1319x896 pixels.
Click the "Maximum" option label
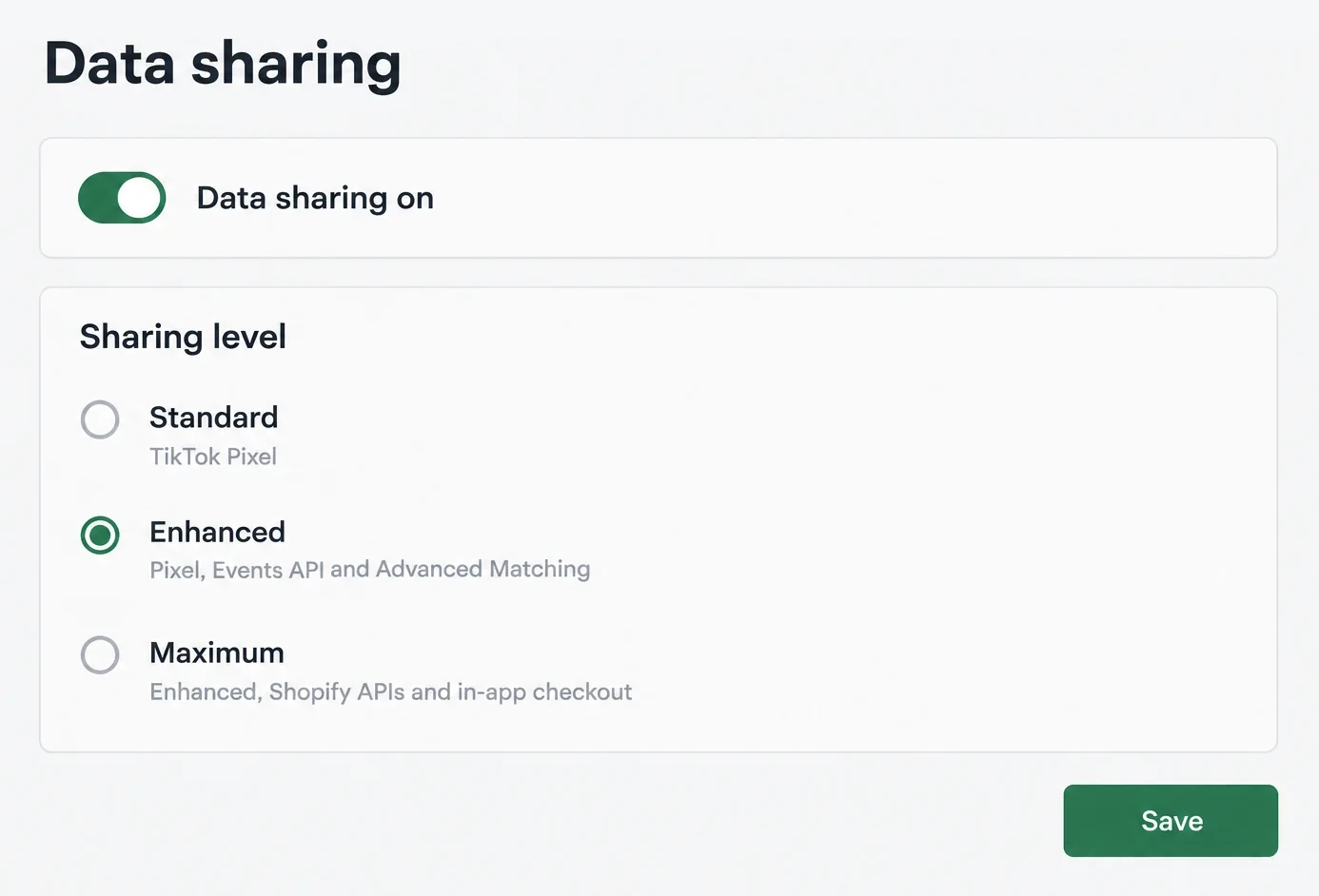point(217,653)
